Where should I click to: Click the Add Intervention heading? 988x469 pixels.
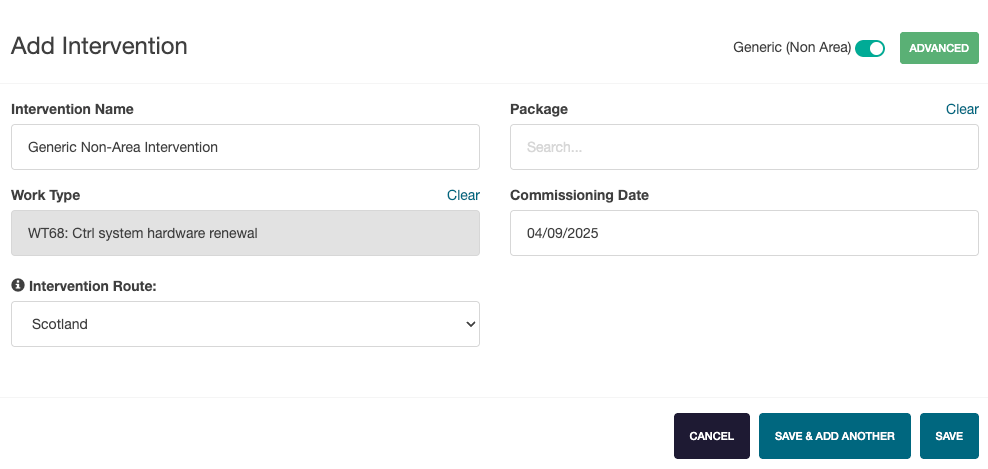pos(99,46)
